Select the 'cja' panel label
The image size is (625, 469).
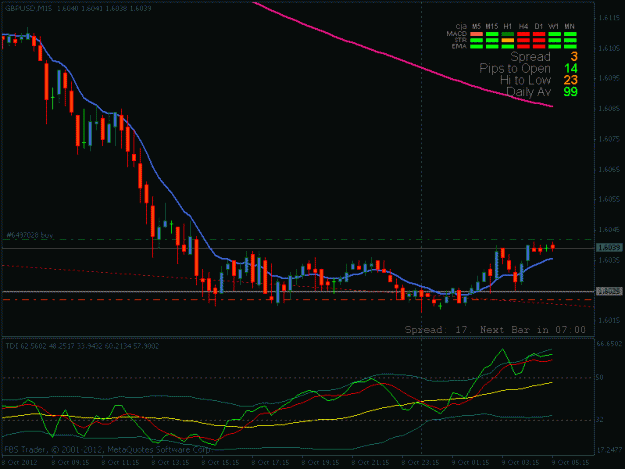(x=461, y=26)
